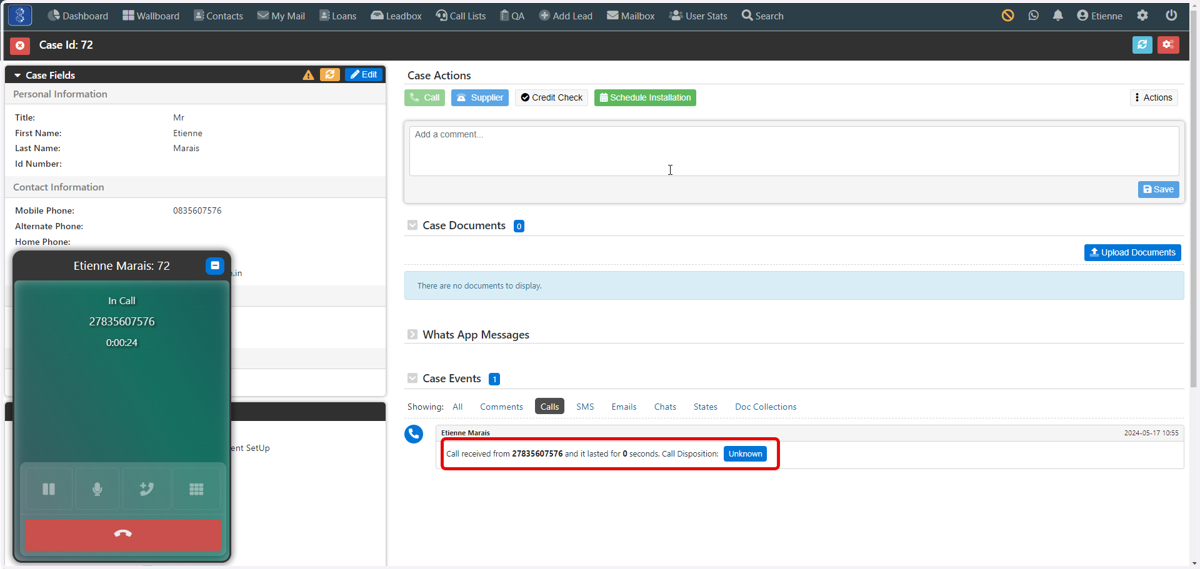
Task: Open the Etienne user menu
Action: (1100, 16)
